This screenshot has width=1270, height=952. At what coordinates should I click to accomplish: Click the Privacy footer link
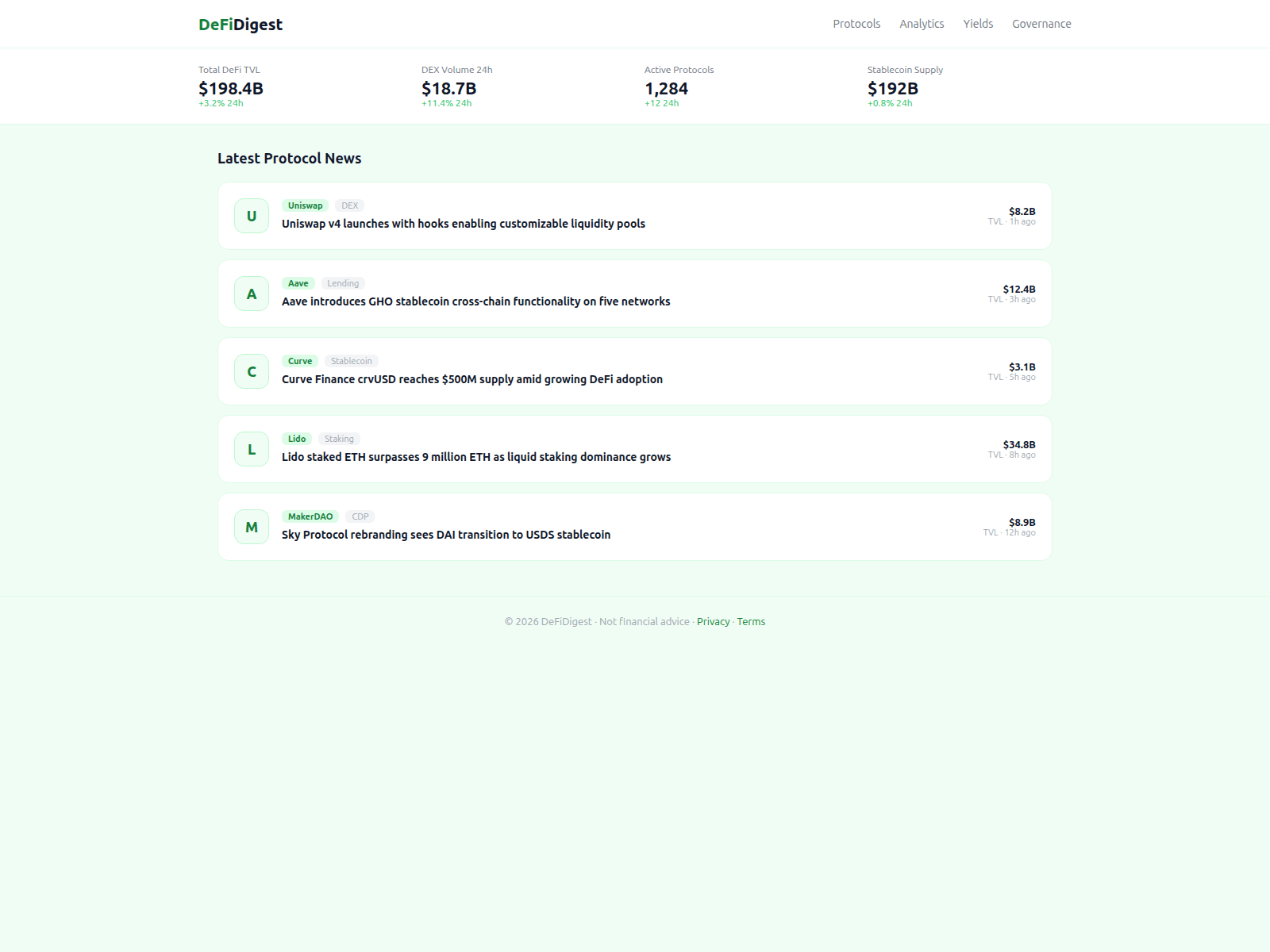[713, 622]
